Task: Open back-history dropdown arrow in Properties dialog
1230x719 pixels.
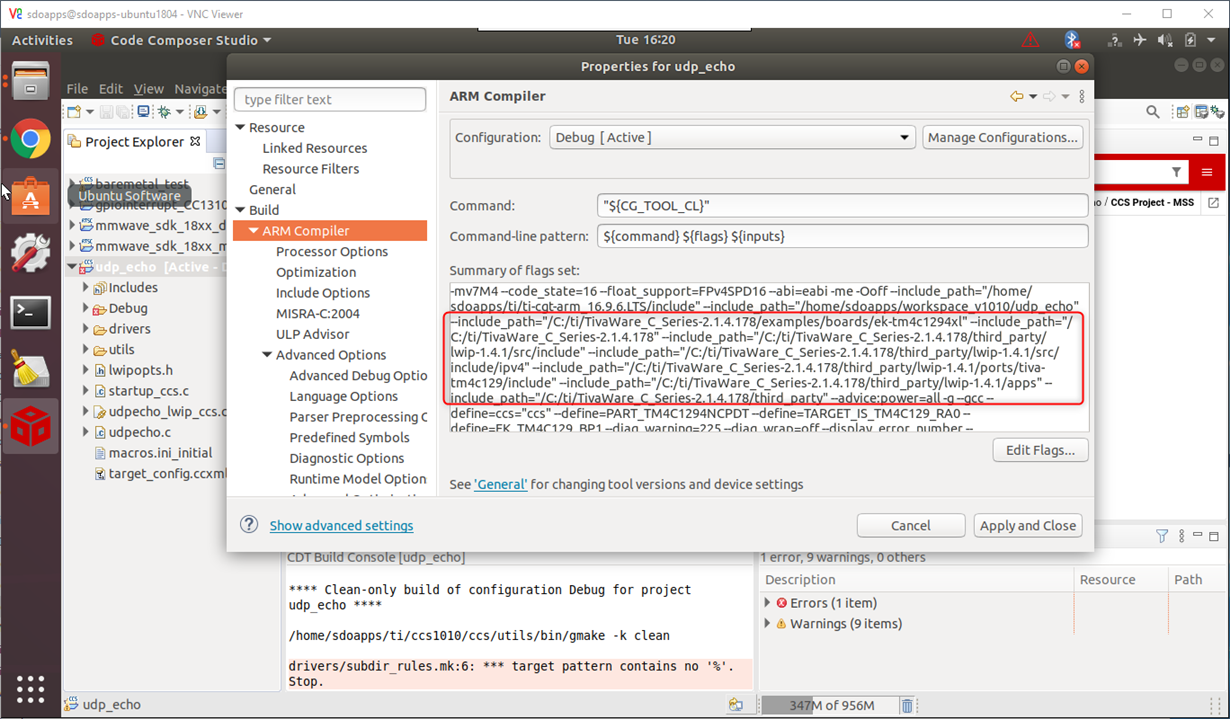Action: coord(1032,96)
